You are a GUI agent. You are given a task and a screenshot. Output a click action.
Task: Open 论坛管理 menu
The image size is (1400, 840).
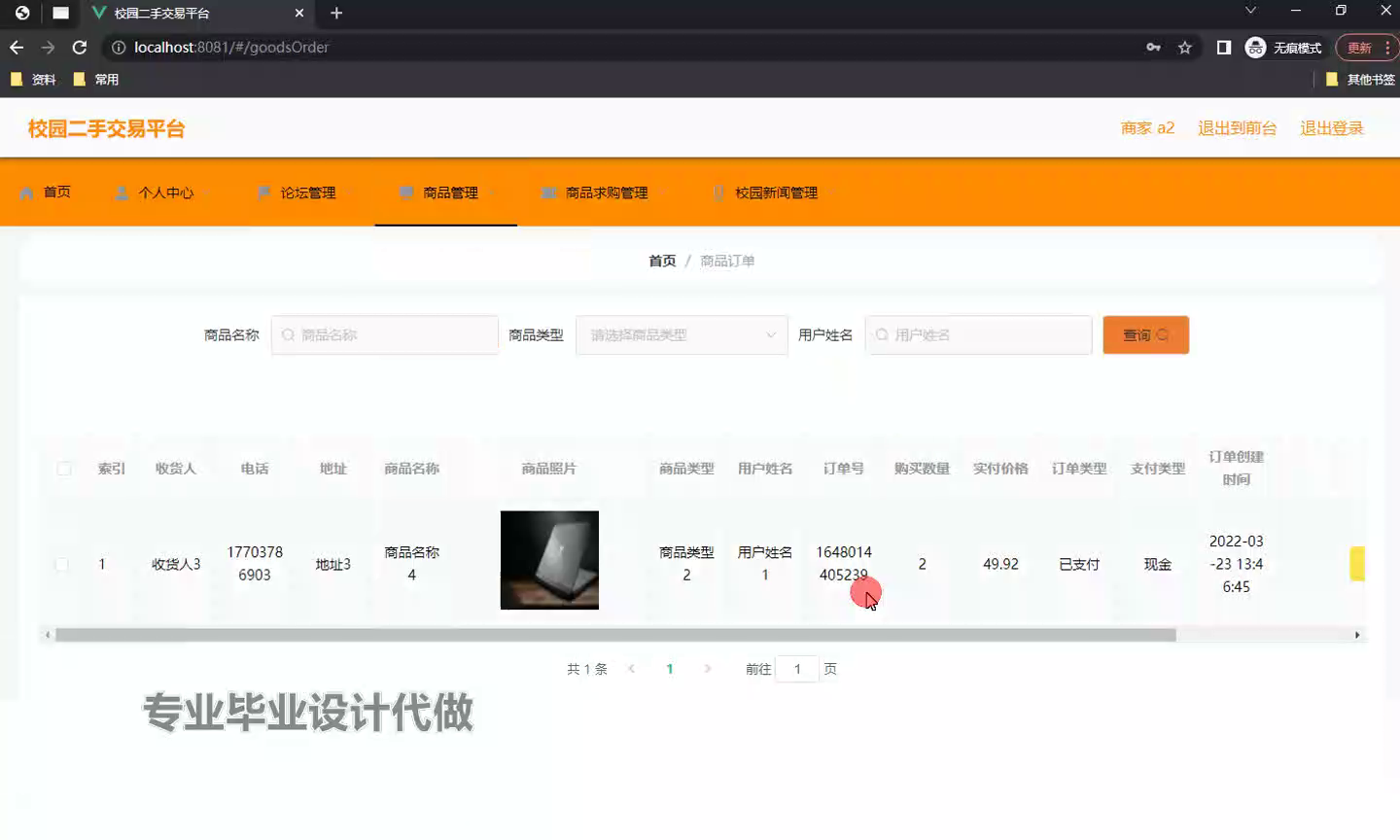click(303, 192)
